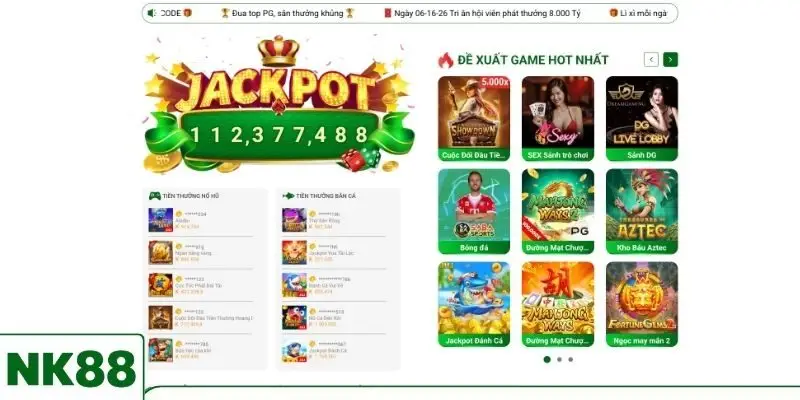Open SEX Sảnh trò chơi game
Viewport: 800px width, 400px height.
pyautogui.click(x=558, y=119)
